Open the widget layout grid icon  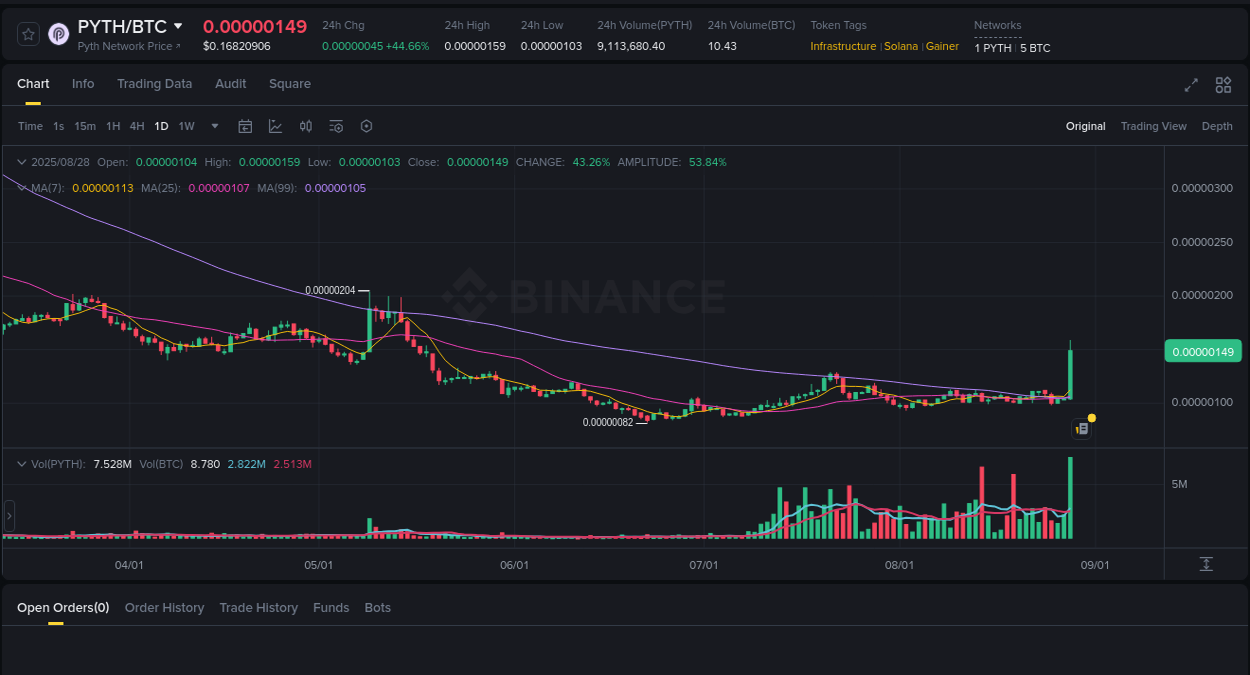click(1223, 86)
